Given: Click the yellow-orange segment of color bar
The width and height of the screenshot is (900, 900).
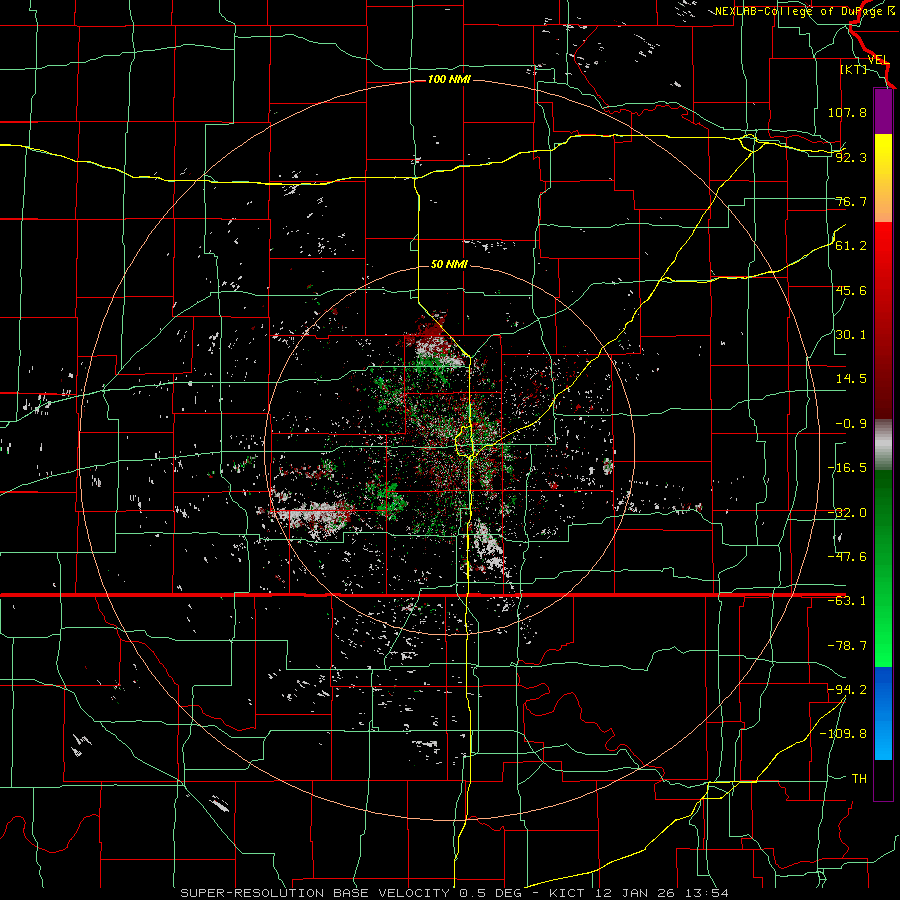Looking at the screenshot, I should click(883, 178).
